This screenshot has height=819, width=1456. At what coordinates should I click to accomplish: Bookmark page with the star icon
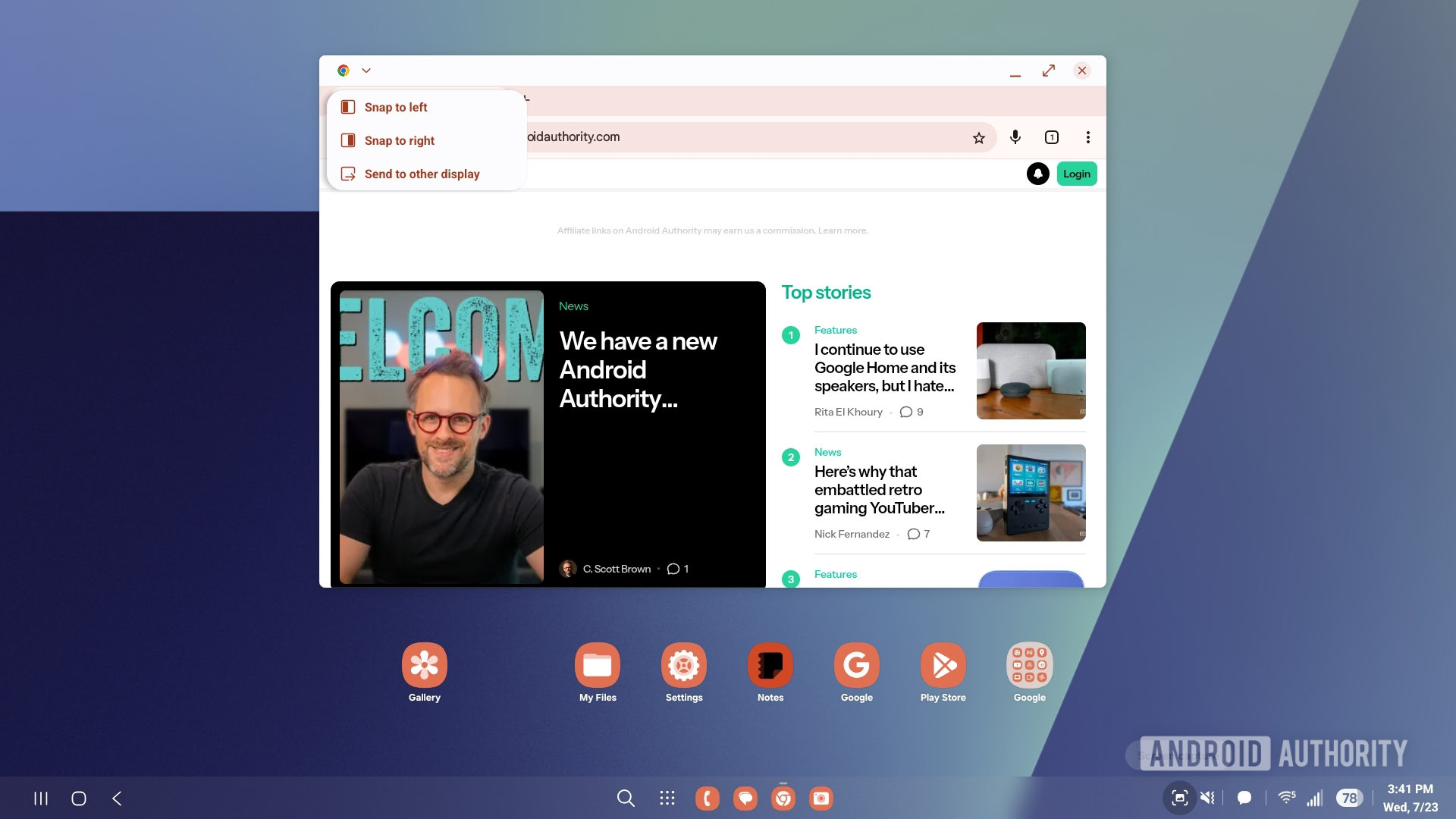coord(978,137)
